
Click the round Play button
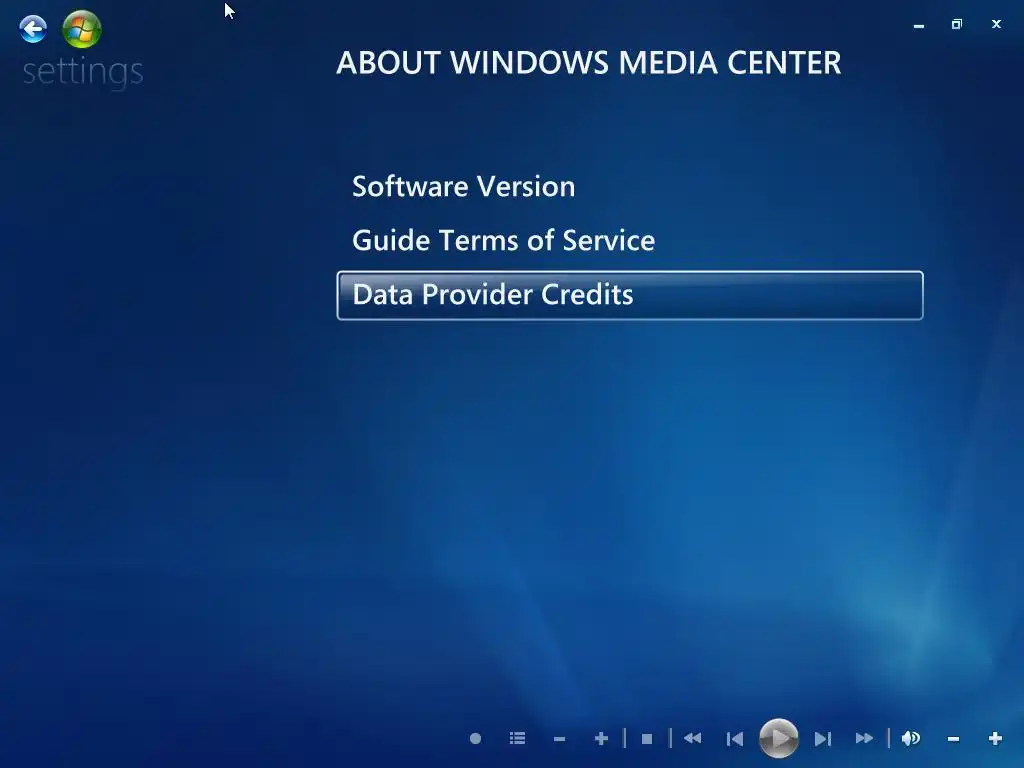(x=778, y=739)
